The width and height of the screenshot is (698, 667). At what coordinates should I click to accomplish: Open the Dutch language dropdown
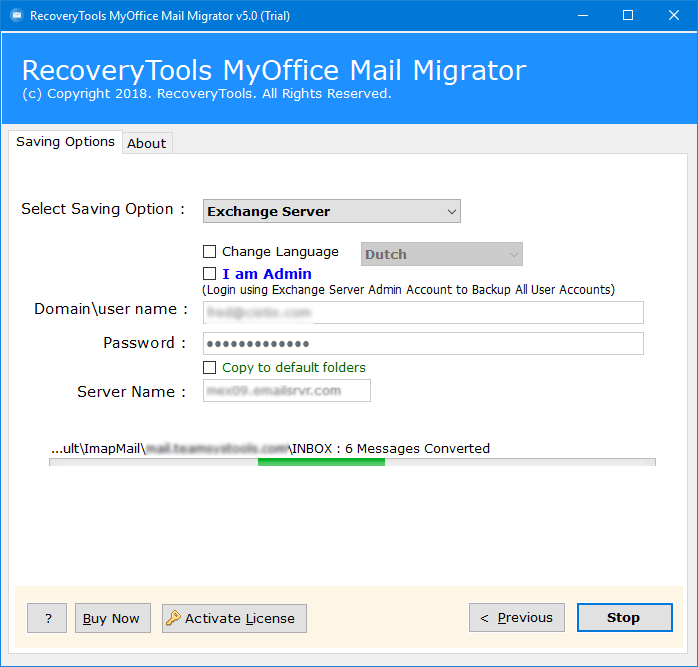442,254
